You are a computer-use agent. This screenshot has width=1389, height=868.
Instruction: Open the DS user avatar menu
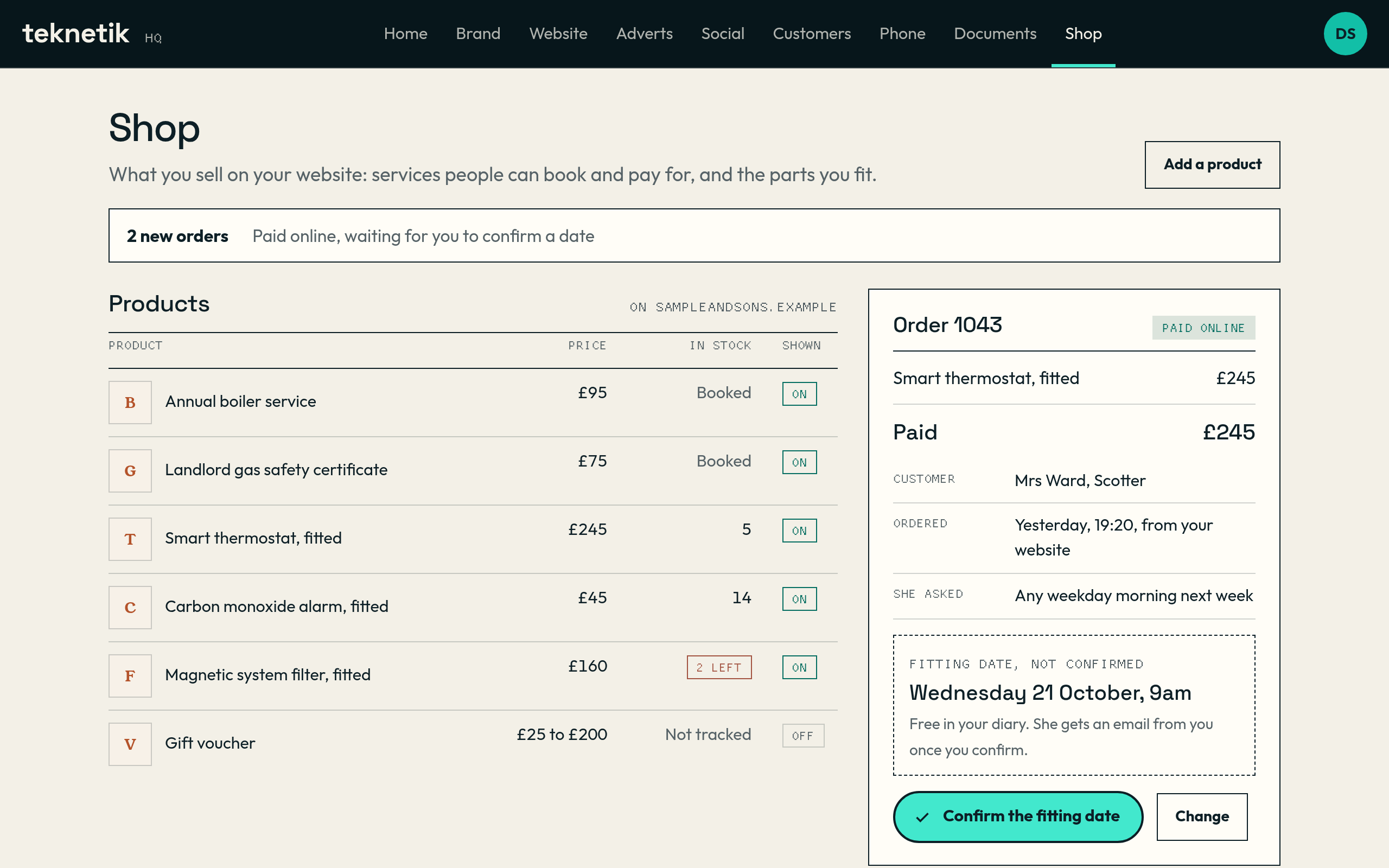click(x=1345, y=34)
